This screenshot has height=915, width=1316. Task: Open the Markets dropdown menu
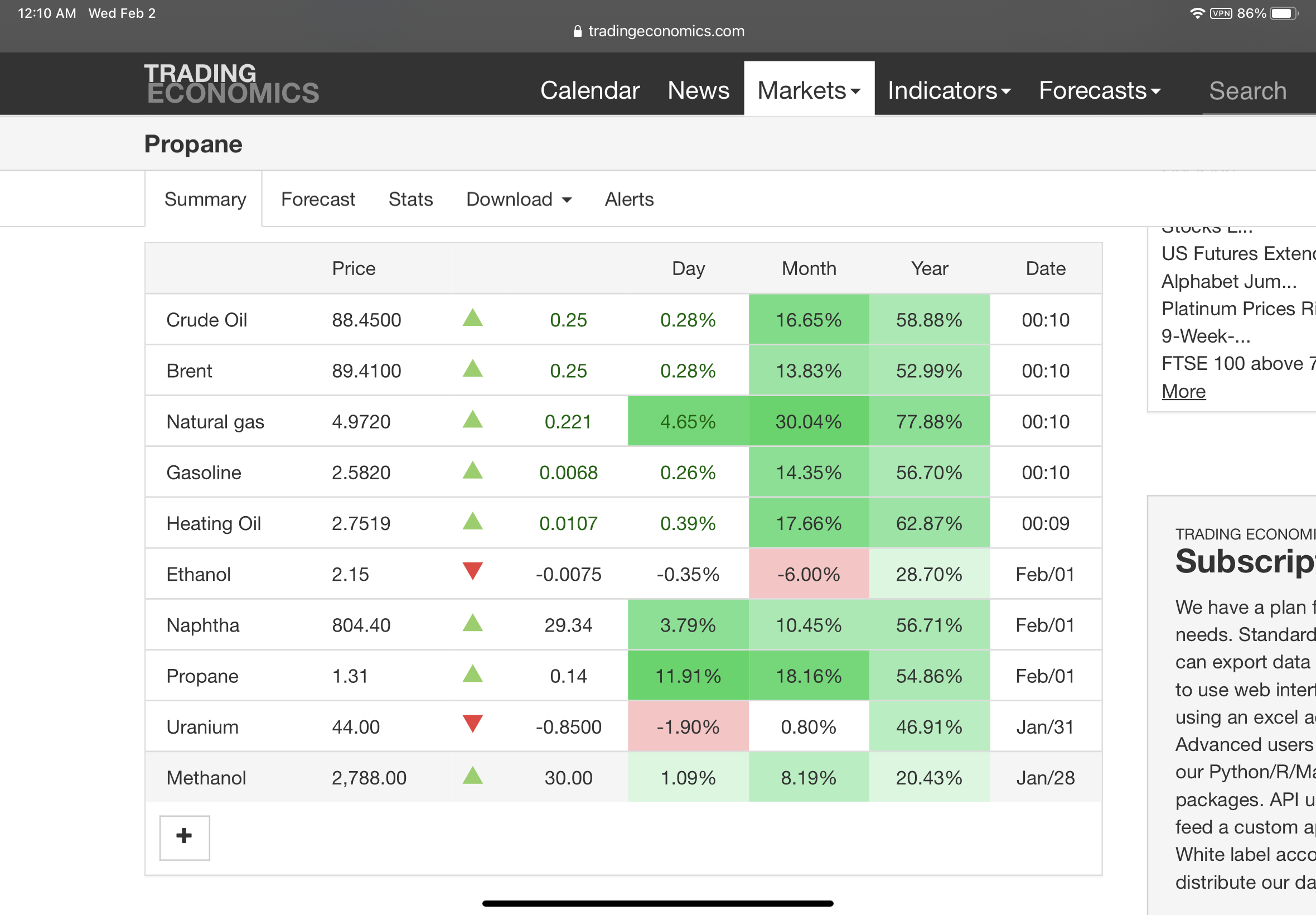(x=809, y=90)
